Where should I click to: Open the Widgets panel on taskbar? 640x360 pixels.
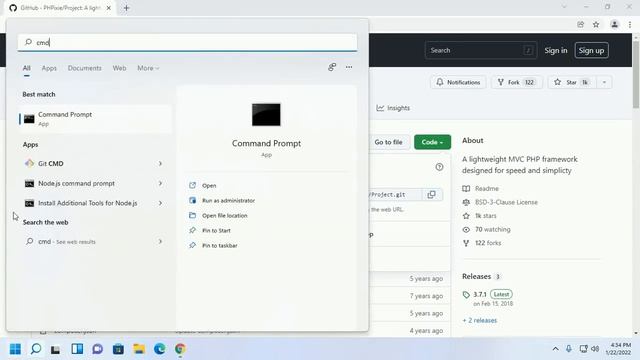point(77,349)
